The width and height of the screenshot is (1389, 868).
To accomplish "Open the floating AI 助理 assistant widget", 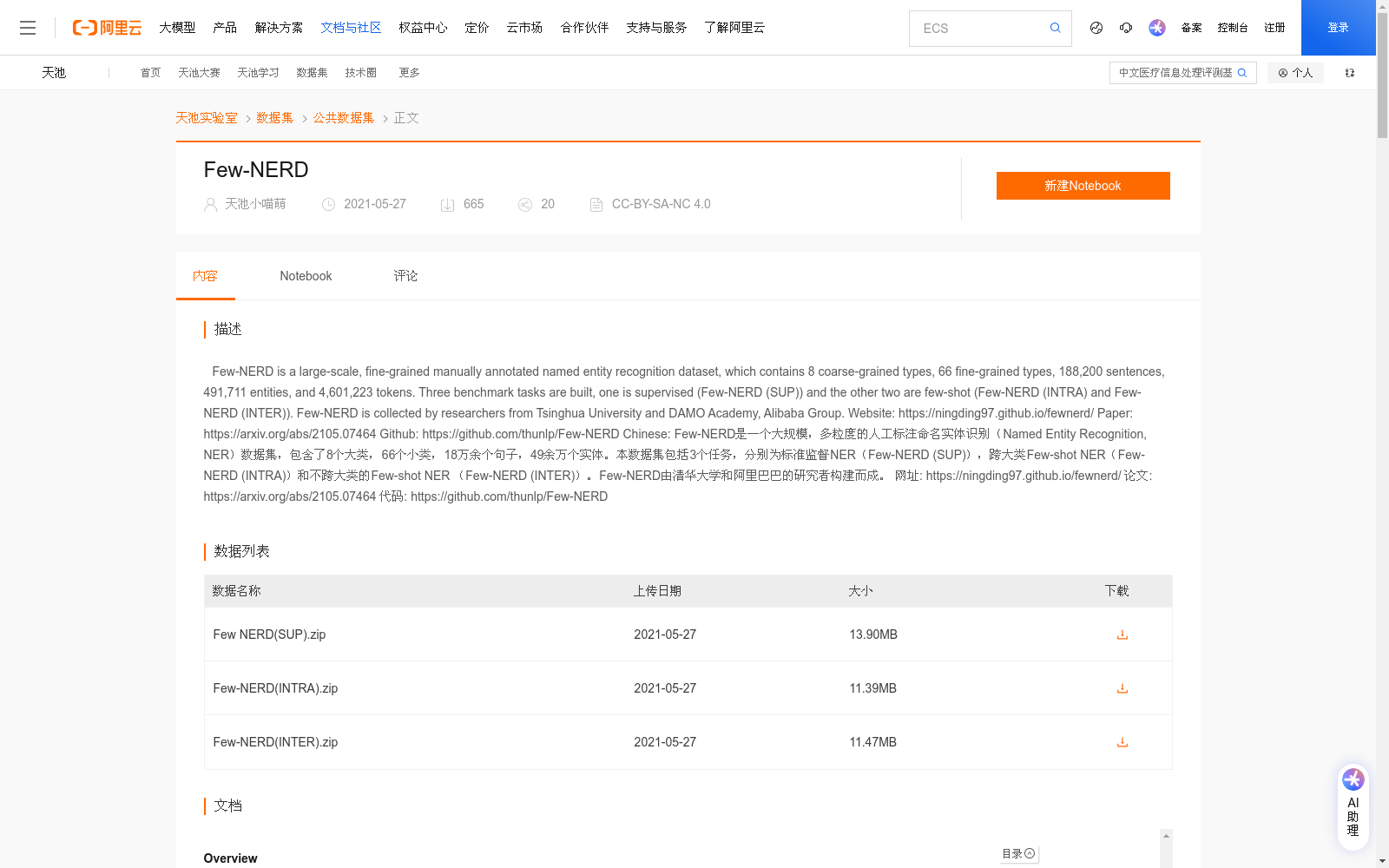I will tap(1353, 807).
